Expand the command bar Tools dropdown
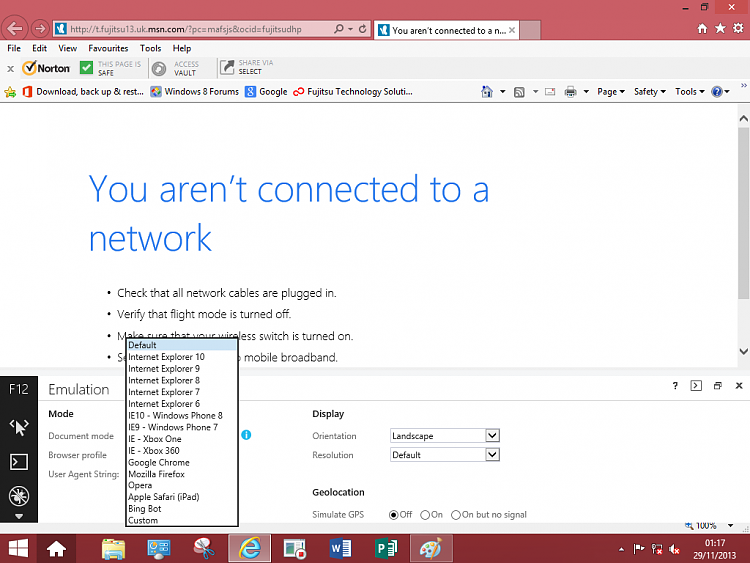The height and width of the screenshot is (563, 750). [x=690, y=92]
